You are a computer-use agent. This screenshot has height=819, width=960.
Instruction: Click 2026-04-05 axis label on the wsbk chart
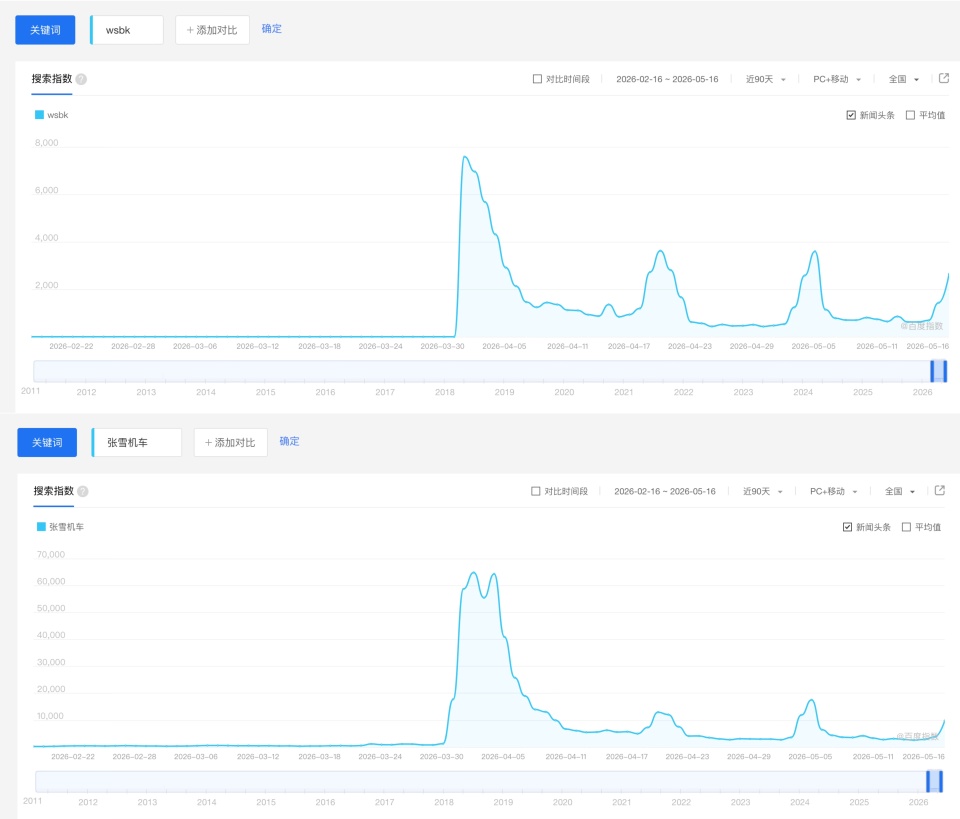[504, 346]
